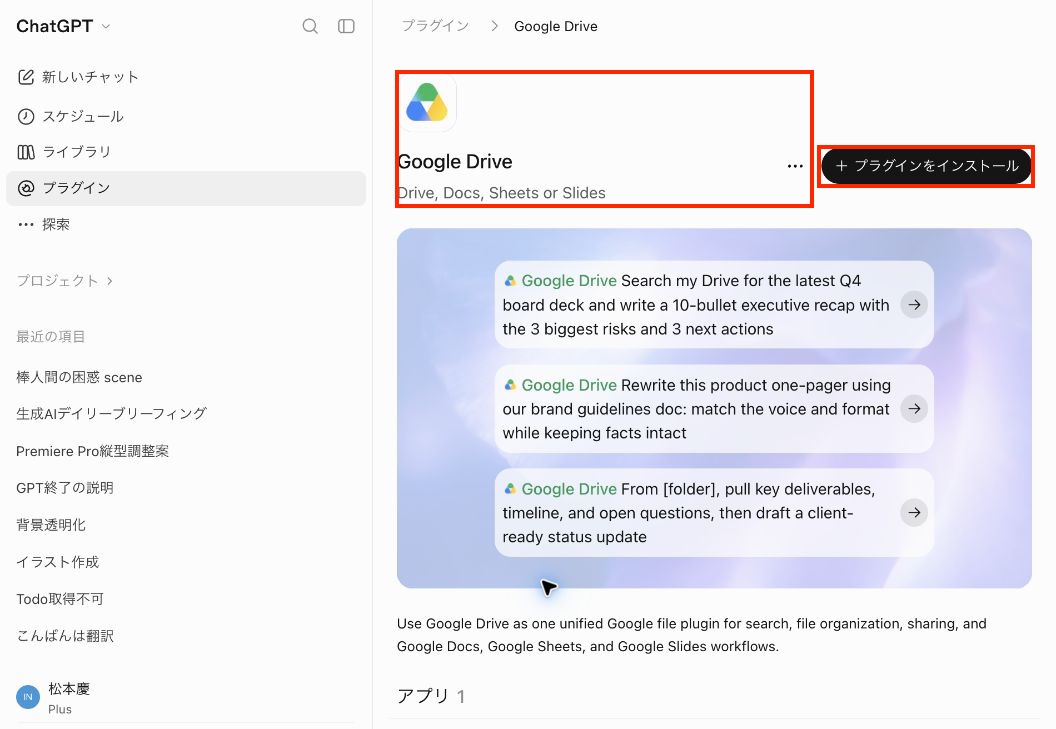Click the Google Drive logo icon
The width and height of the screenshot is (1056, 729).
pyautogui.click(x=427, y=102)
